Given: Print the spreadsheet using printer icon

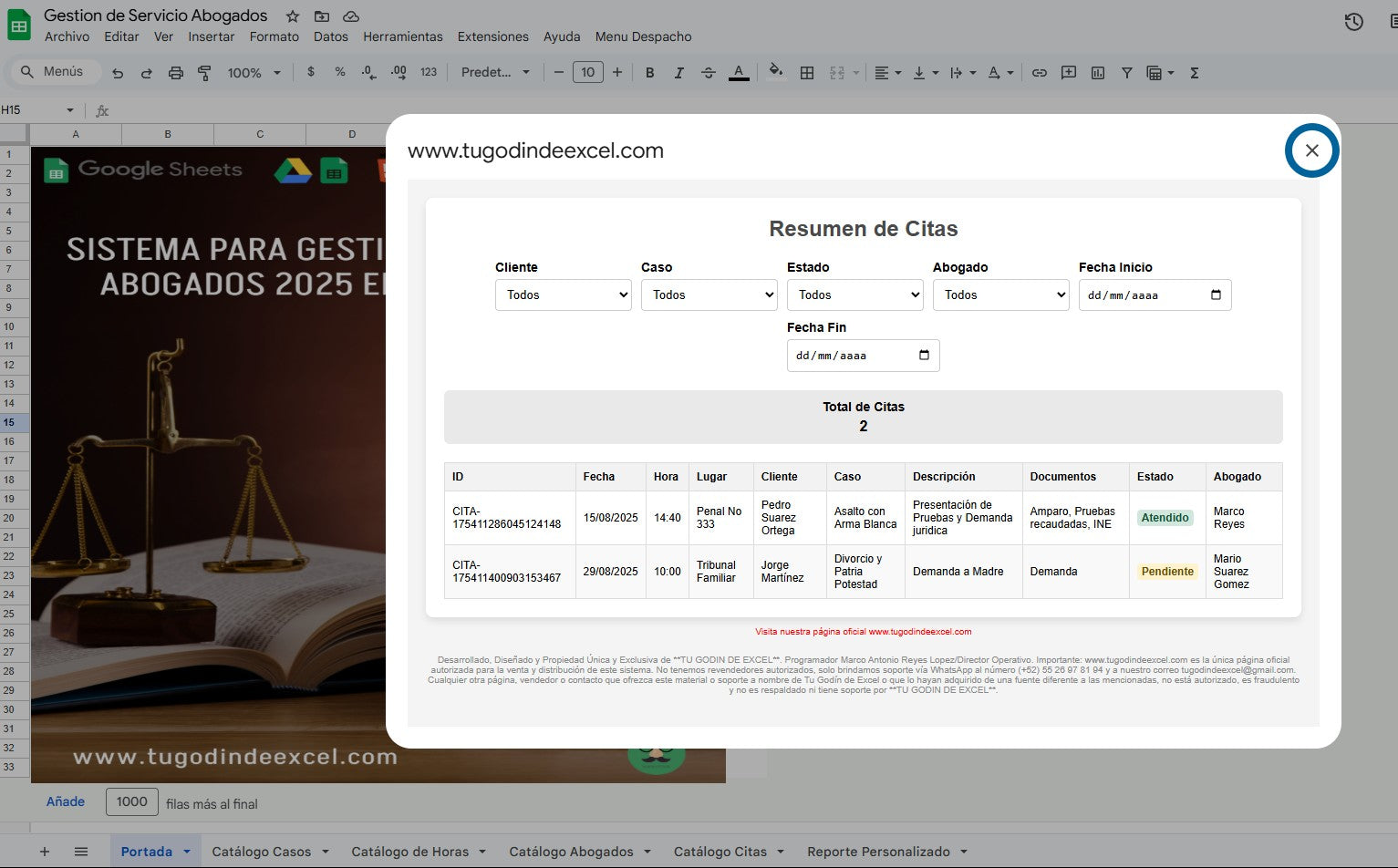Looking at the screenshot, I should coord(176,73).
